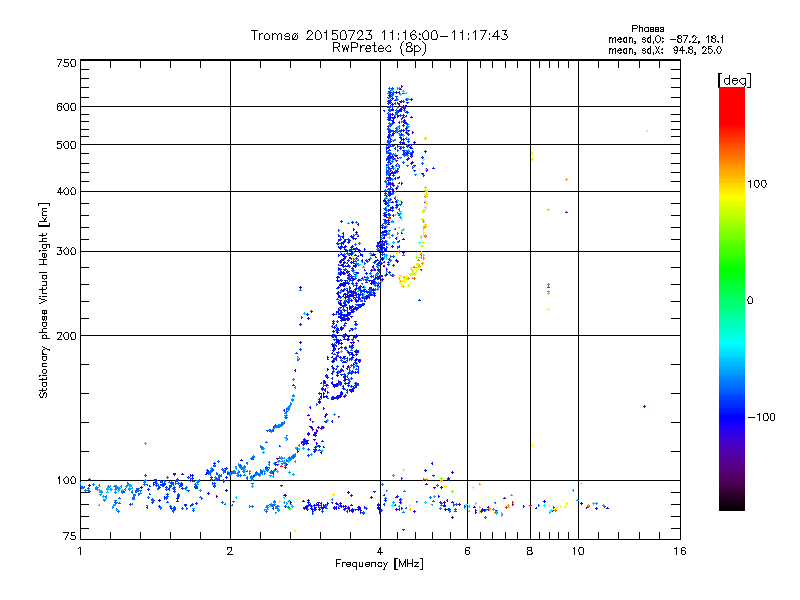Click the x-axis tick label '4'

380,551
